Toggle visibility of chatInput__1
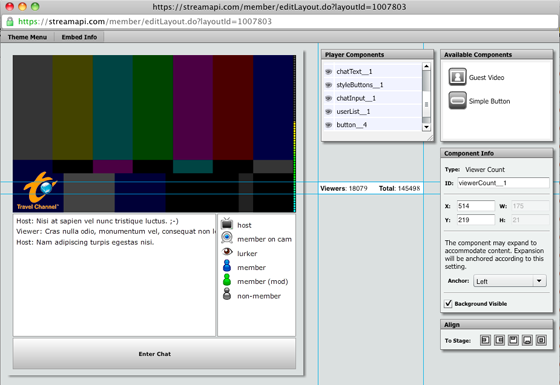Image resolution: width=560 pixels, height=385 pixels. [x=329, y=98]
